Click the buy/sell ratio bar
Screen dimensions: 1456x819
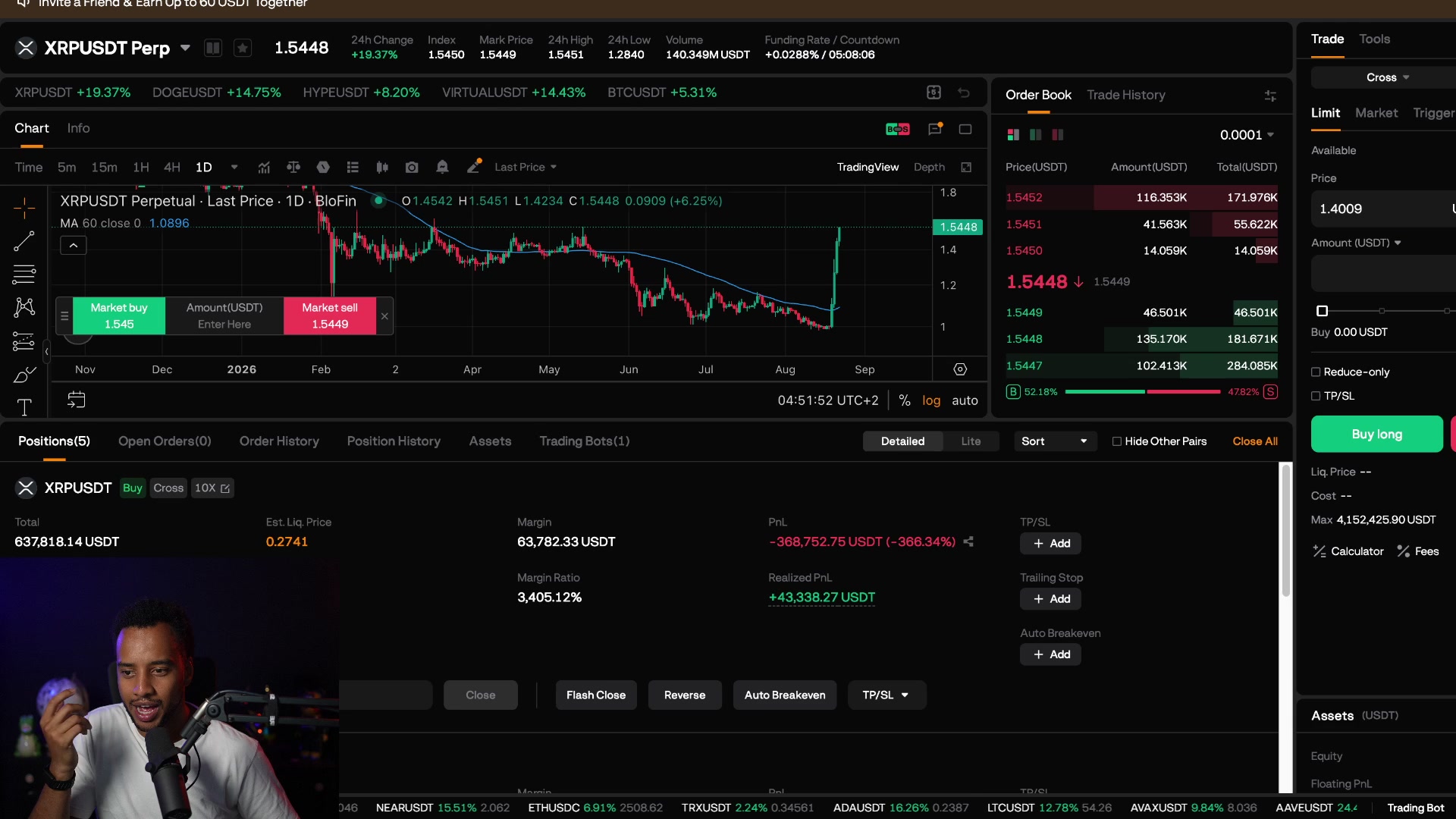click(1142, 392)
